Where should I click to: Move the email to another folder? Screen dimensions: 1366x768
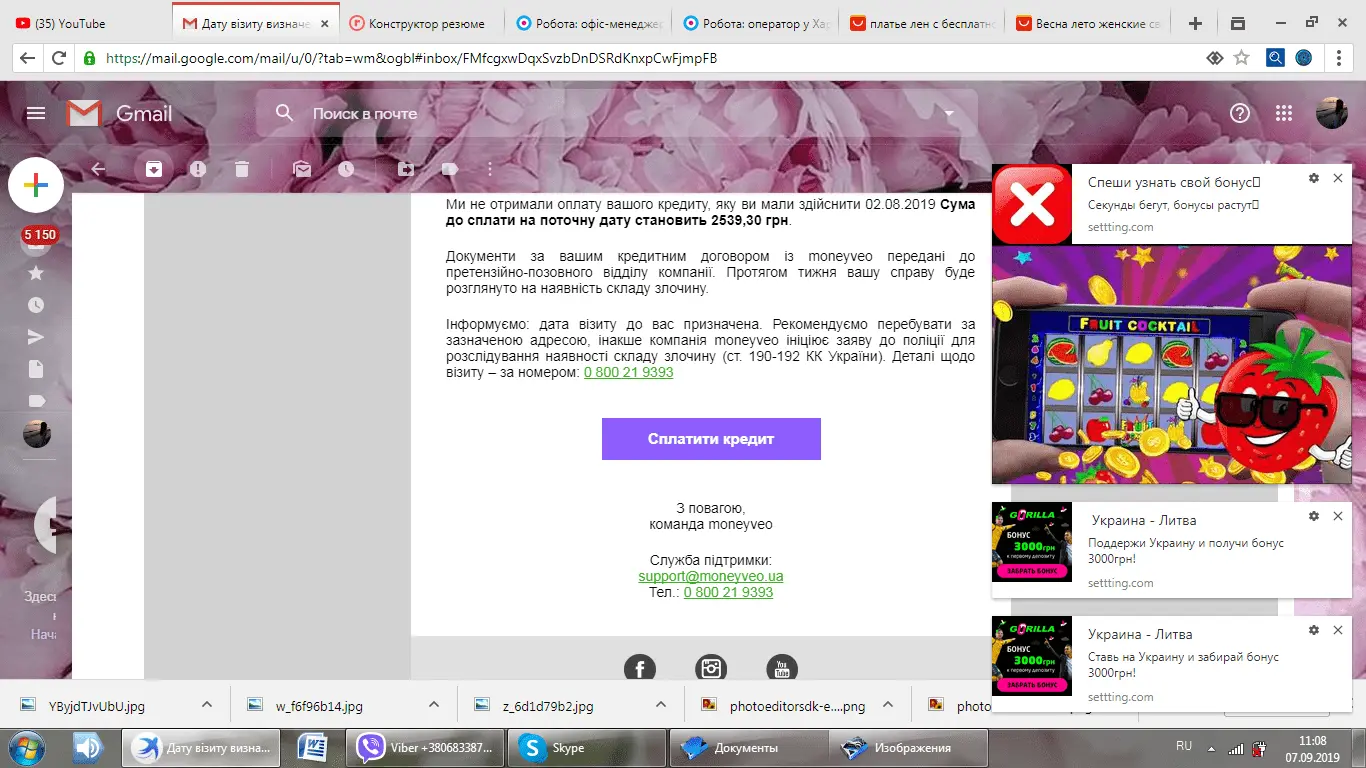[x=406, y=169]
